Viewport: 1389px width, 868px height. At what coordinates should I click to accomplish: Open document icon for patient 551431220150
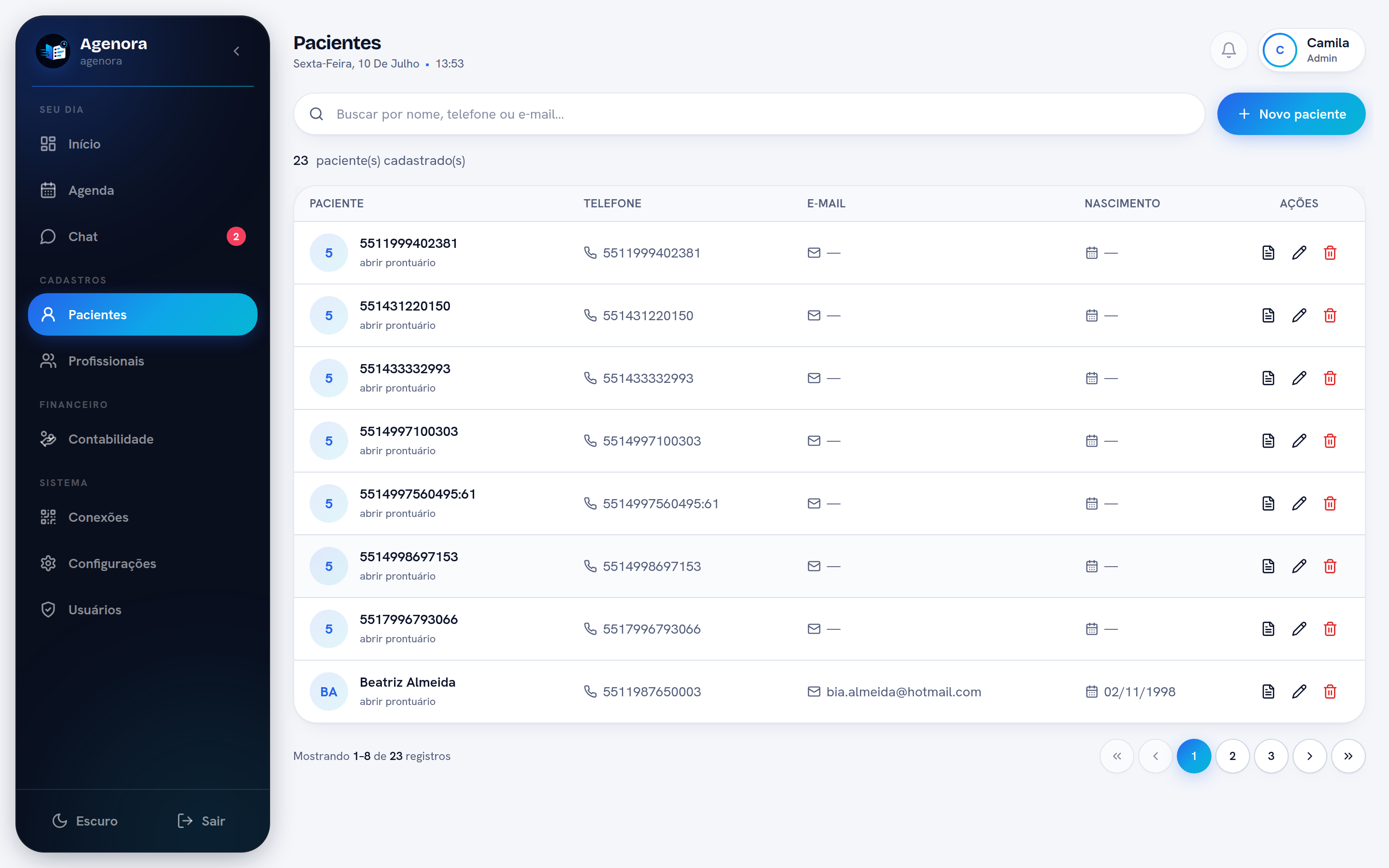(1268, 315)
